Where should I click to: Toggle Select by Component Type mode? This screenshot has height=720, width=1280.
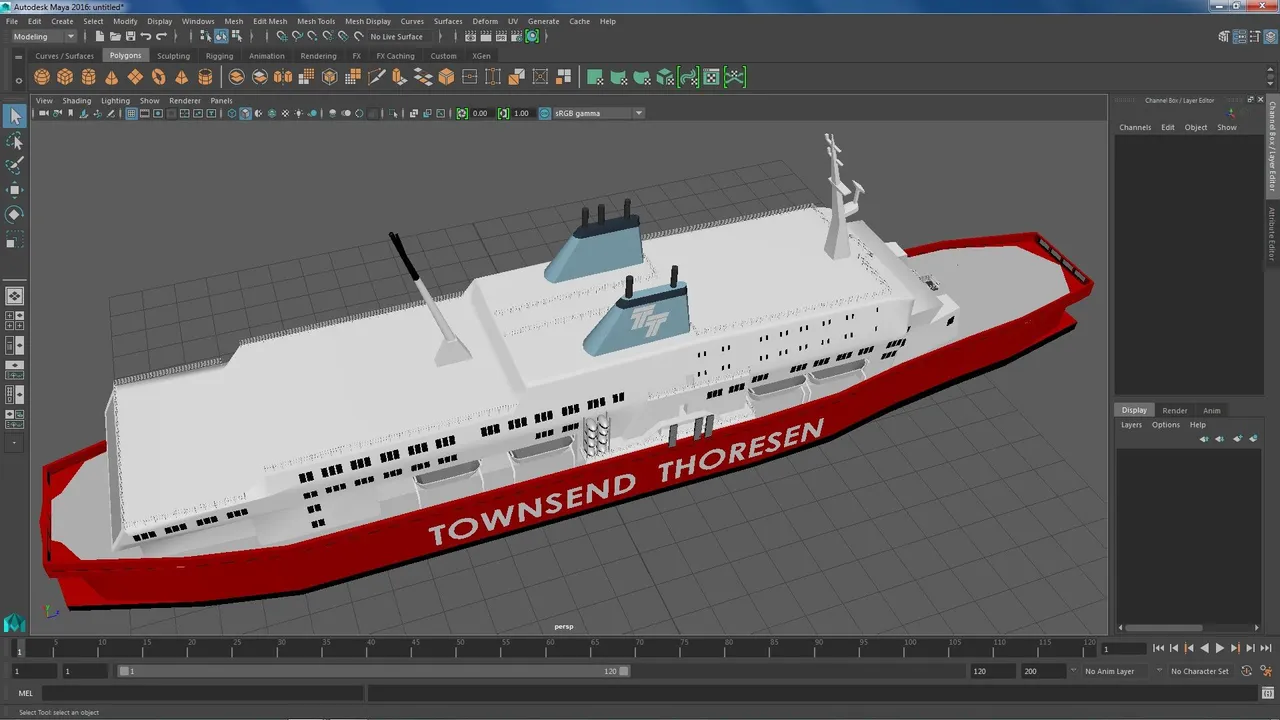tap(235, 36)
